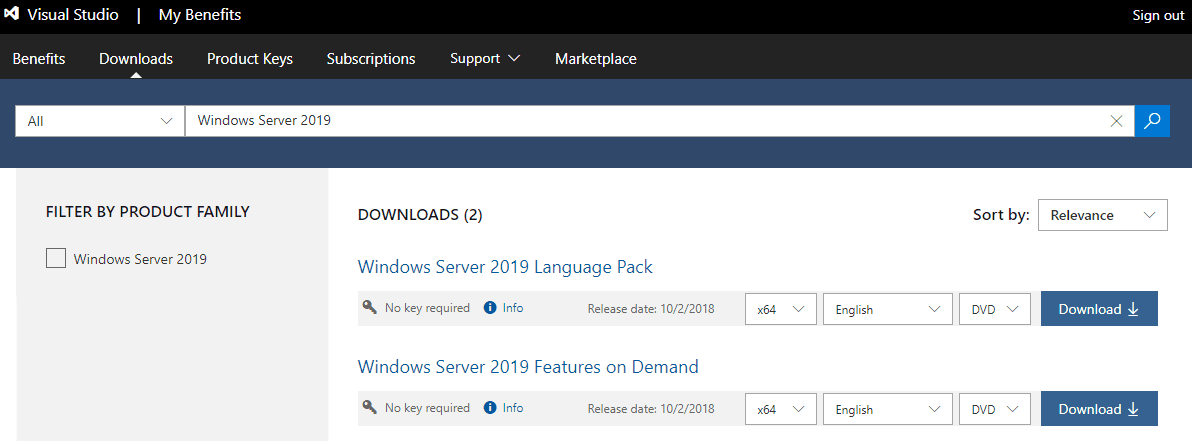This screenshot has width=1192, height=441.
Task: Open the x64 architecture dropdown for Language Pack
Action: pos(781,309)
